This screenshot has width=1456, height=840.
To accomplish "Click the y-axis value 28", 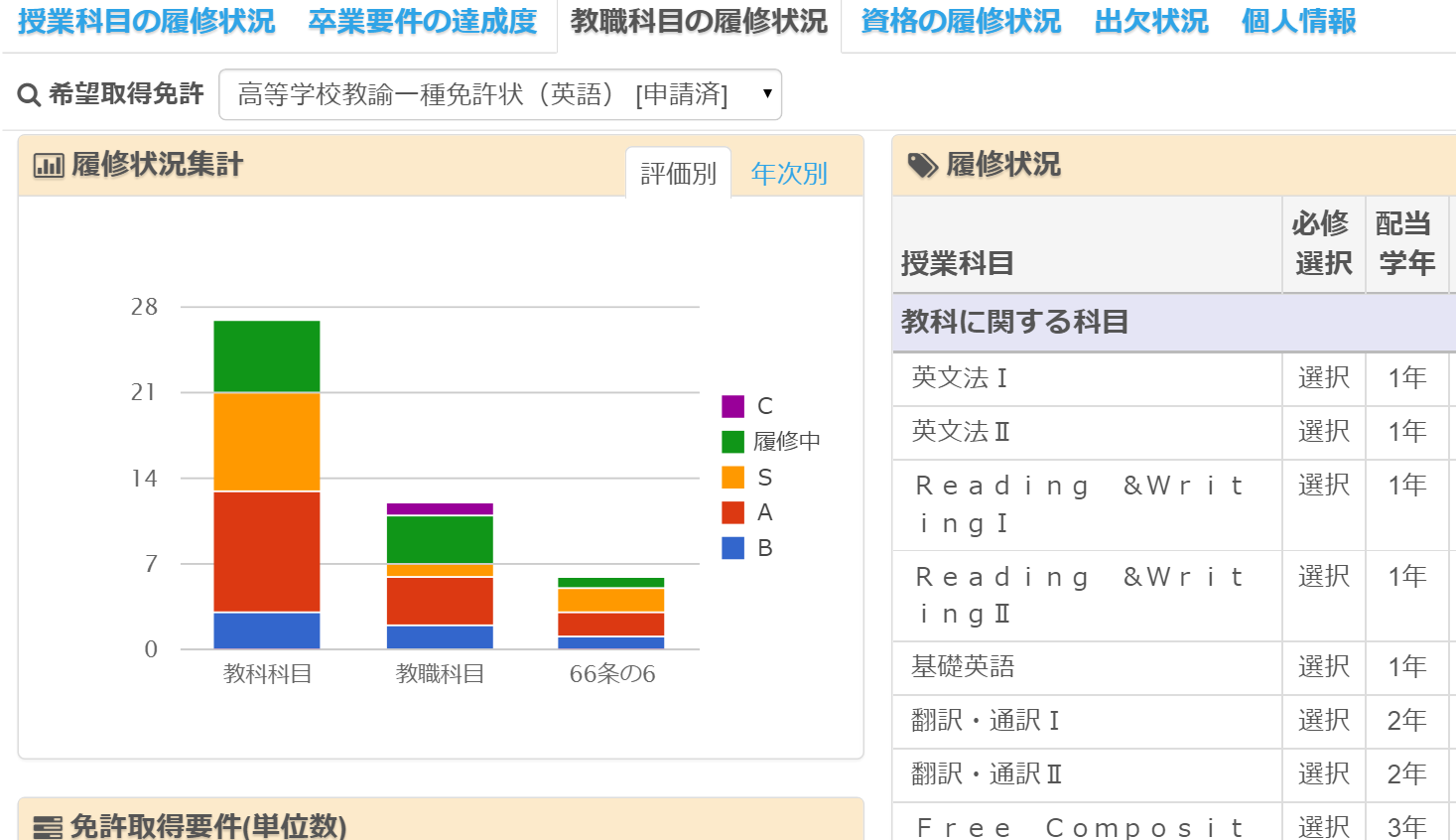I will (144, 307).
